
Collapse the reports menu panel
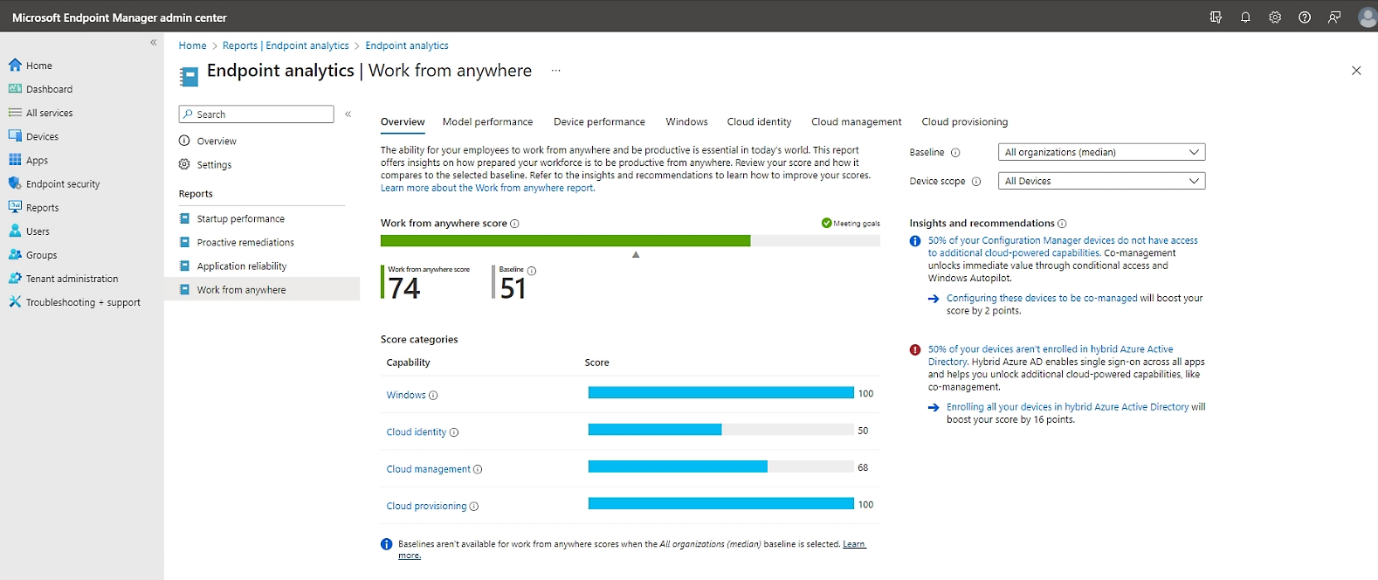(348, 114)
